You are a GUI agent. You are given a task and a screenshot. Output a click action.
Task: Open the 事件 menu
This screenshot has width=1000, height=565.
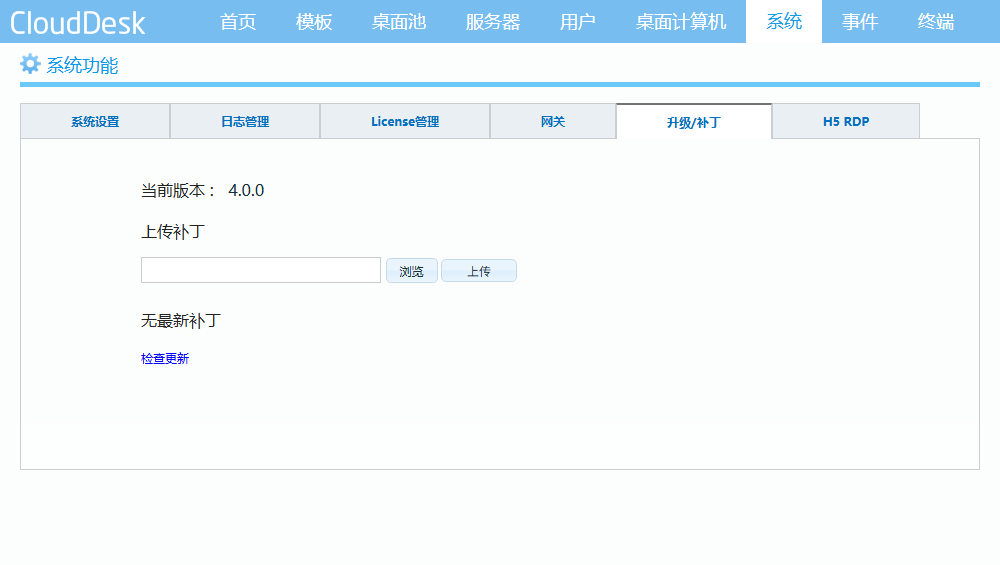[x=860, y=22]
